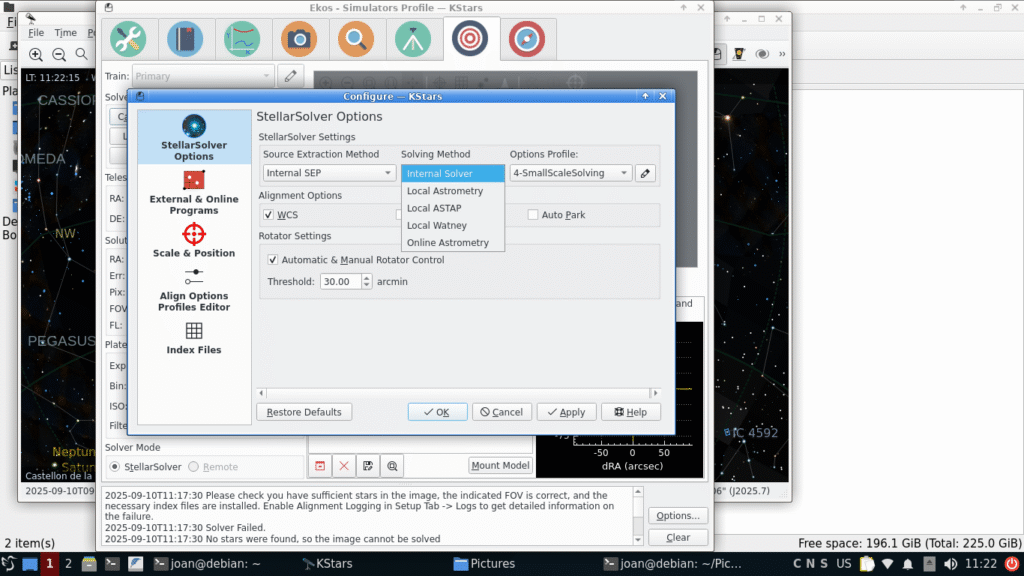This screenshot has width=1024, height=576.
Task: Click the Threshold value input field
Action: click(x=340, y=281)
